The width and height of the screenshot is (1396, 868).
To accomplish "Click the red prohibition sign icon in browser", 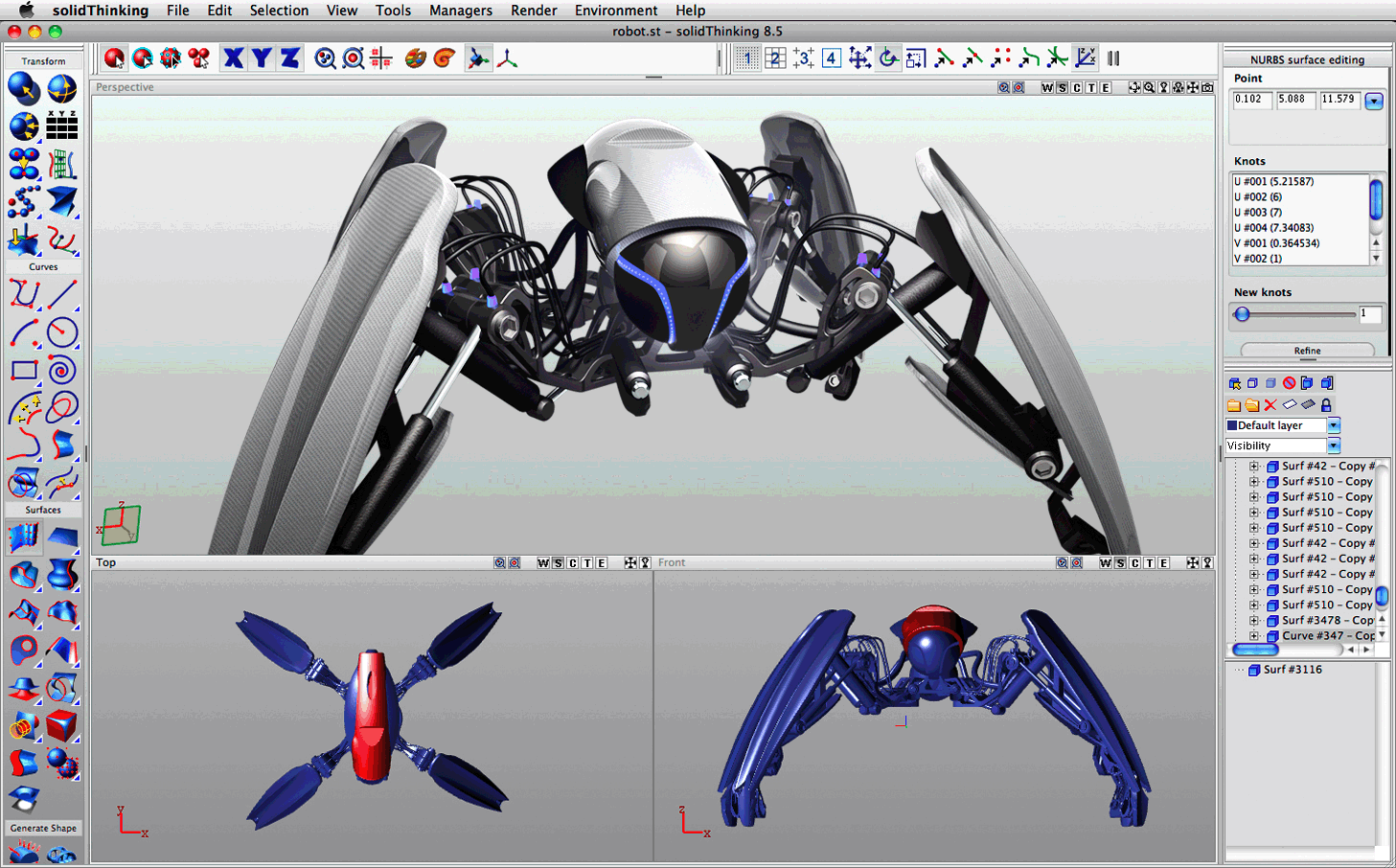I will (x=1290, y=383).
